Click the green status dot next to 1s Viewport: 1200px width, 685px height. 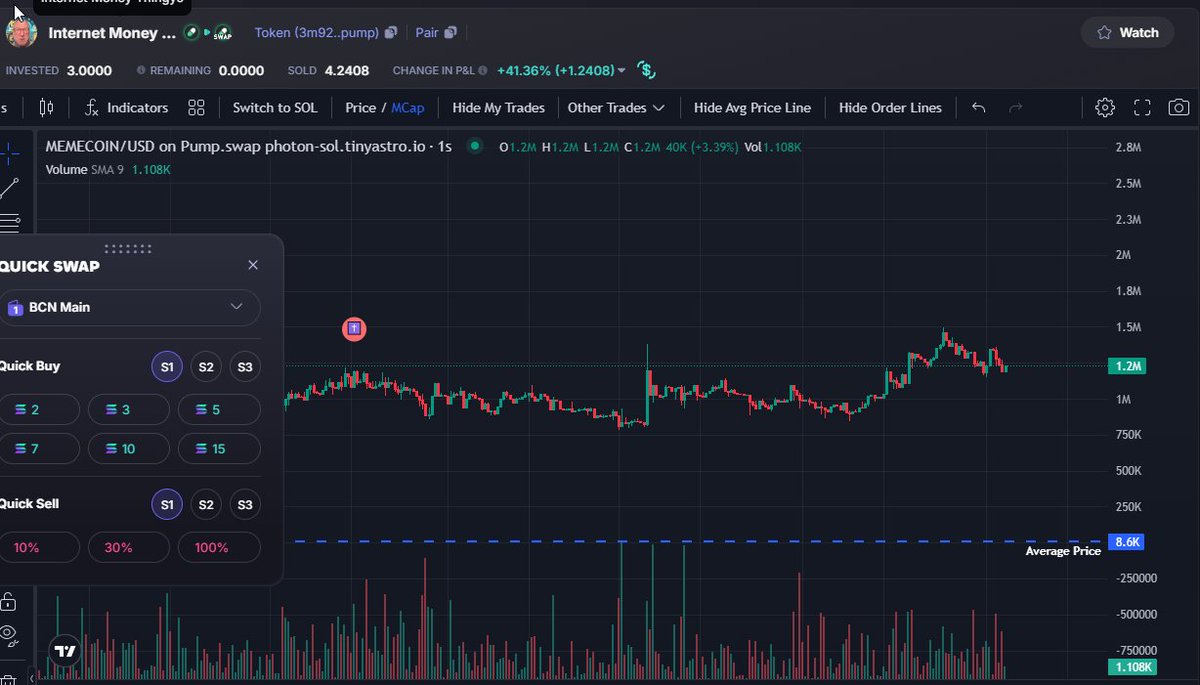click(475, 146)
